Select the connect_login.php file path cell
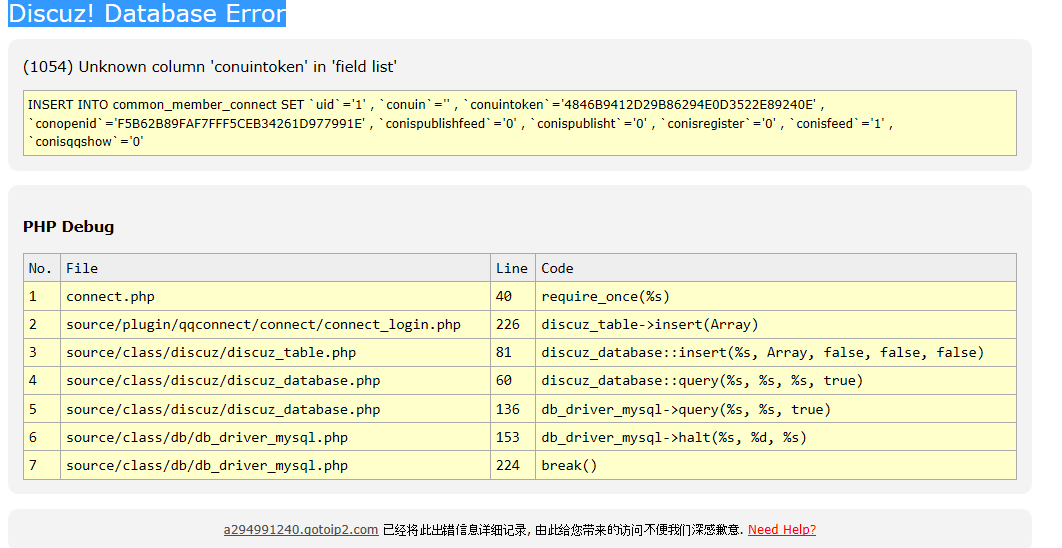The image size is (1062, 548). (263, 324)
